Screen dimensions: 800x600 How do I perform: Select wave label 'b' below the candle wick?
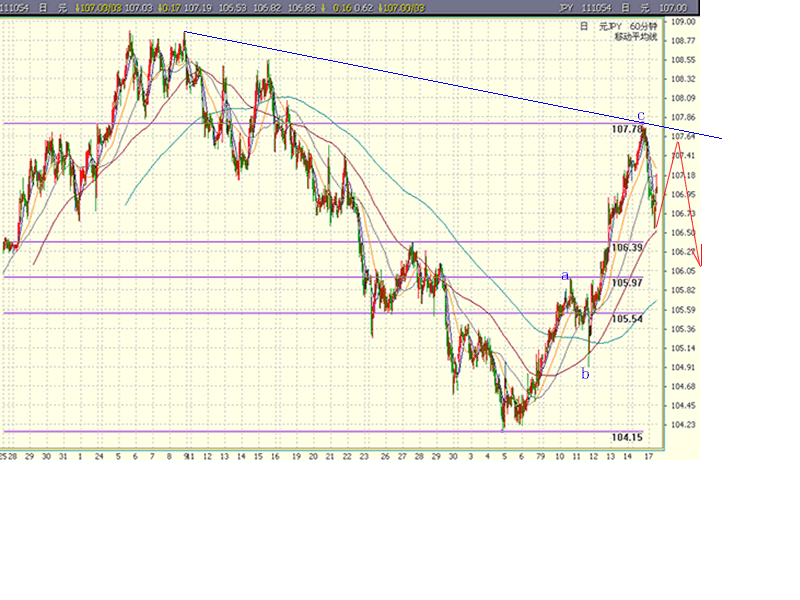click(585, 374)
